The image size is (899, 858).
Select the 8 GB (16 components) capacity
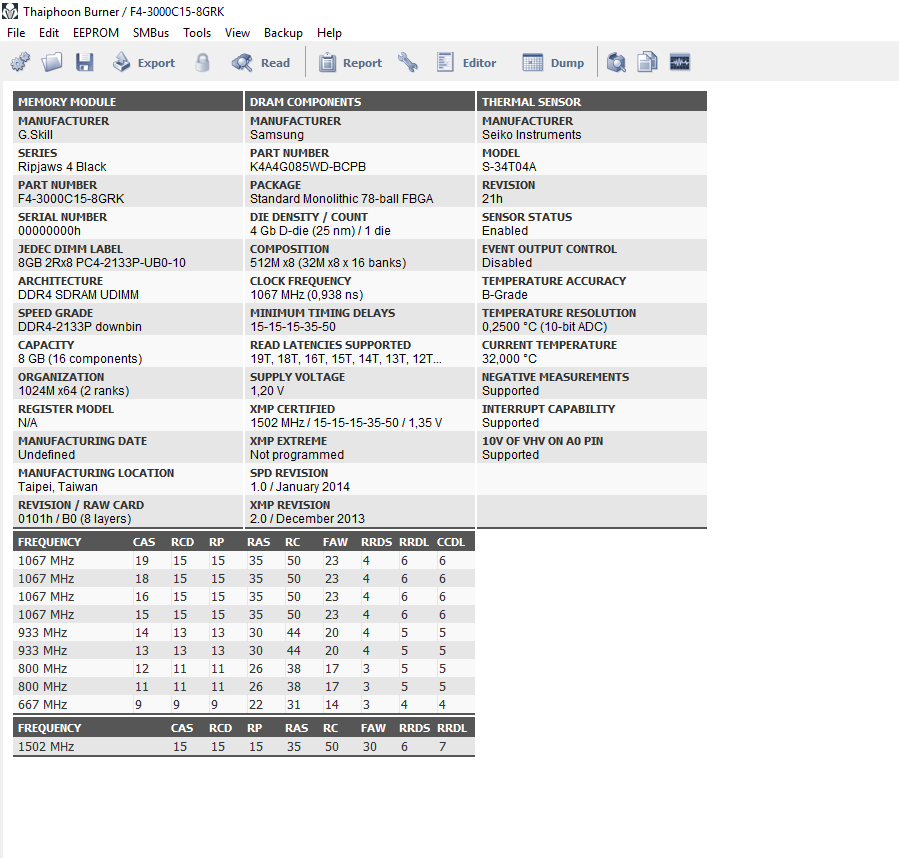coord(80,359)
